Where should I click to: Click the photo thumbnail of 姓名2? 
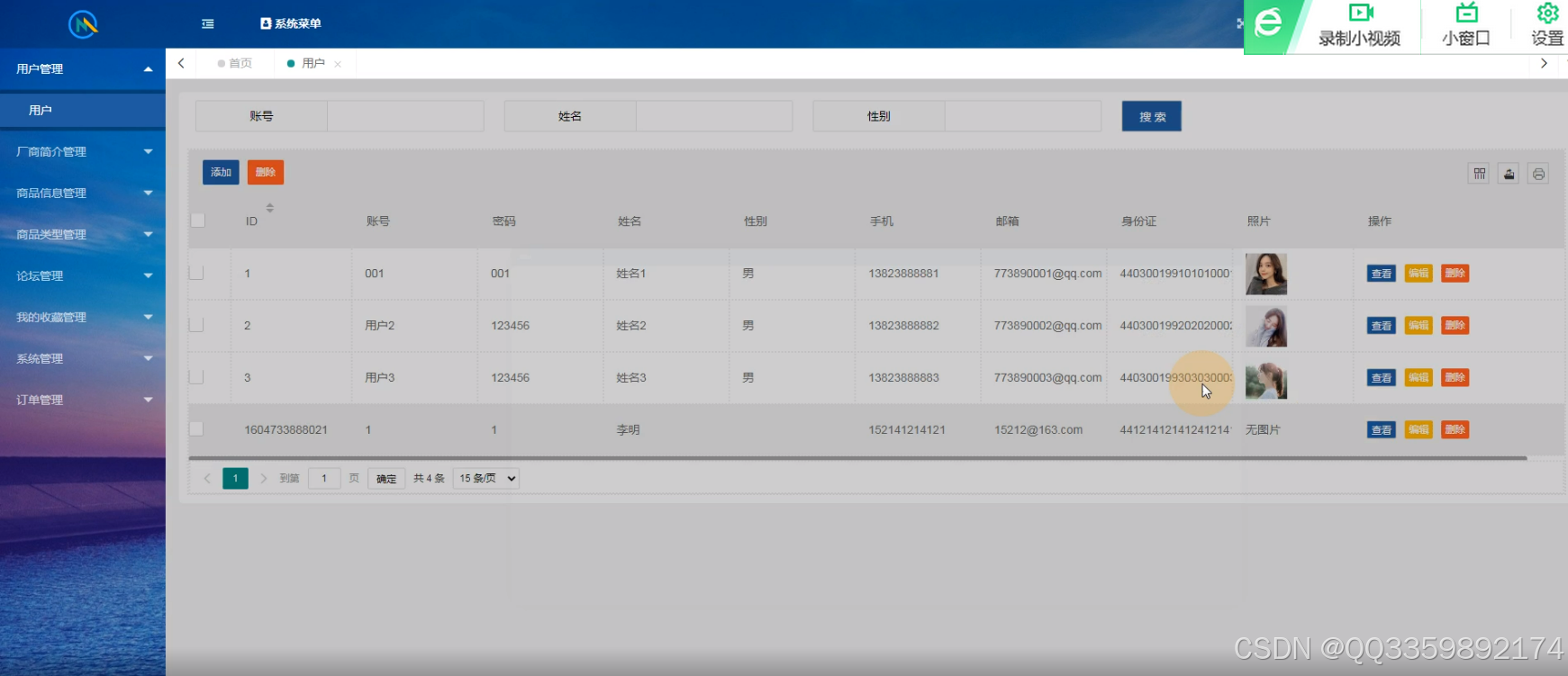[x=1266, y=326]
